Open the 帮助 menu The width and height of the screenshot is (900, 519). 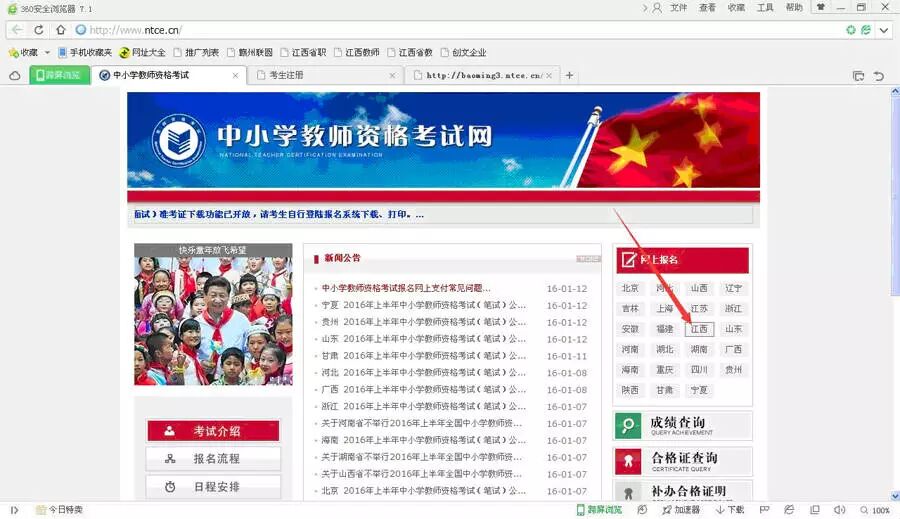tap(794, 7)
